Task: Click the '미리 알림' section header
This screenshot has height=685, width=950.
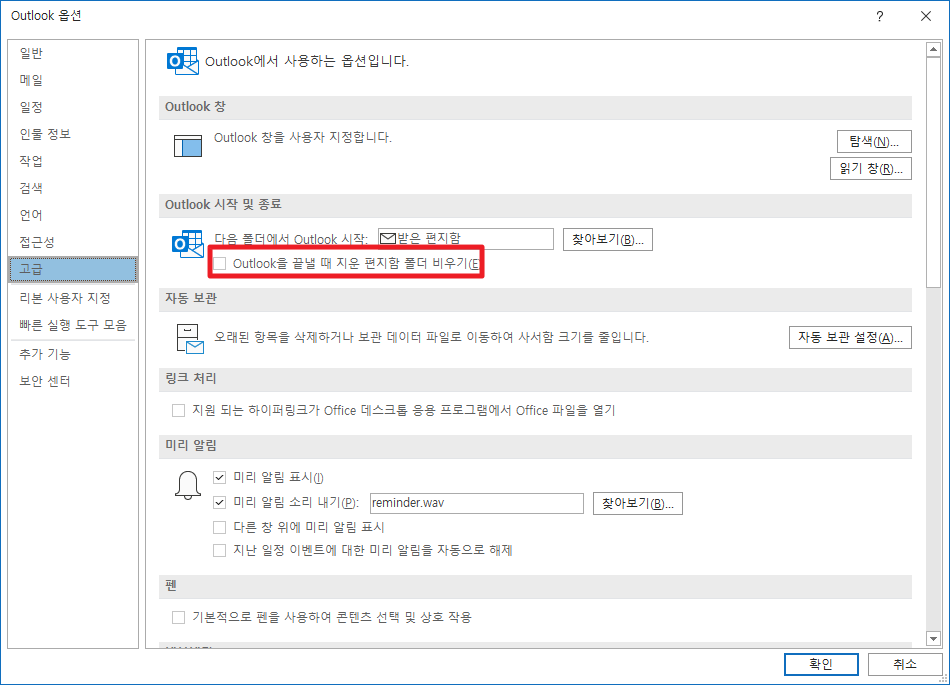Action: click(535, 446)
